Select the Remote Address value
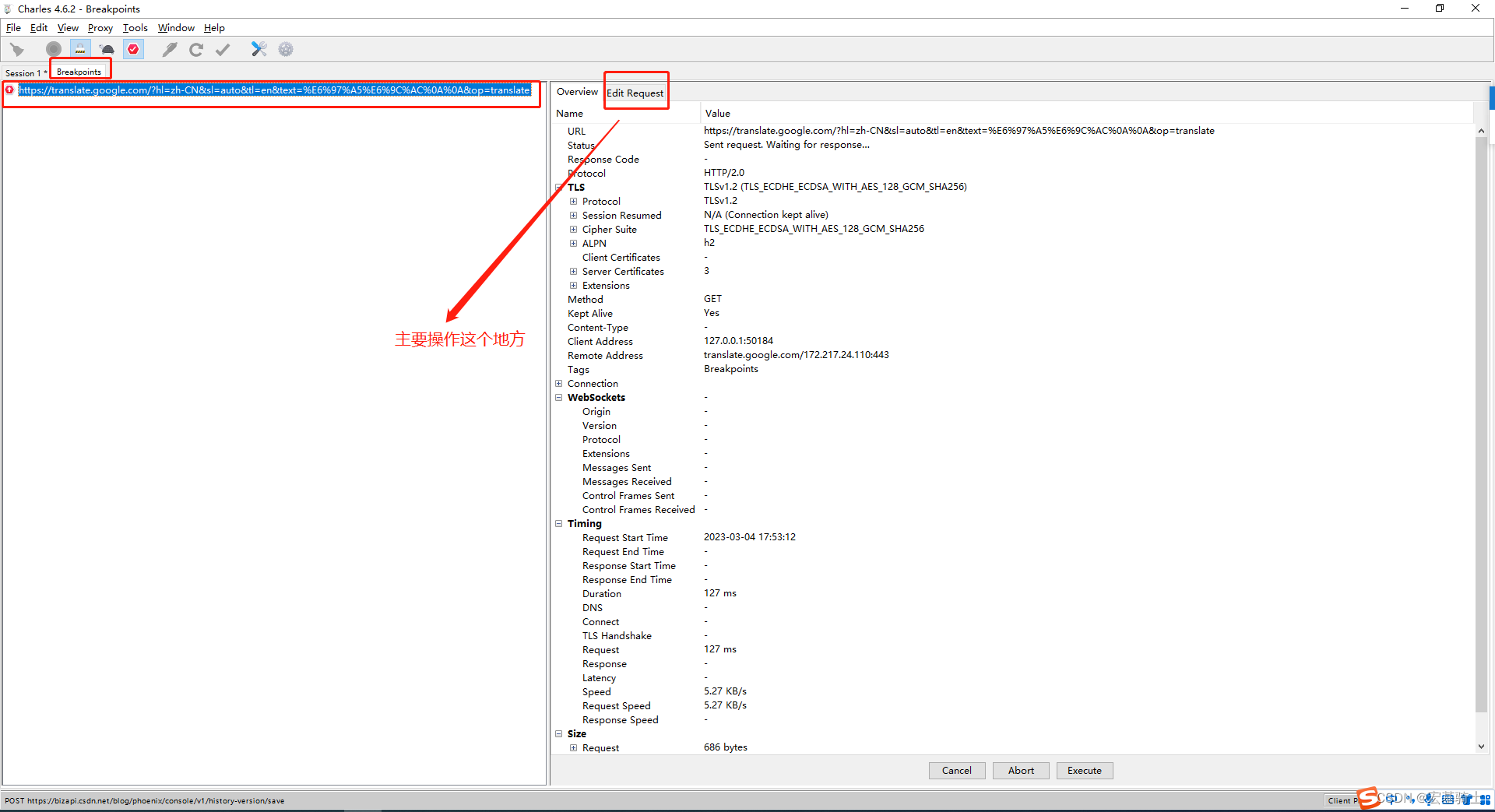1495x812 pixels. point(797,355)
